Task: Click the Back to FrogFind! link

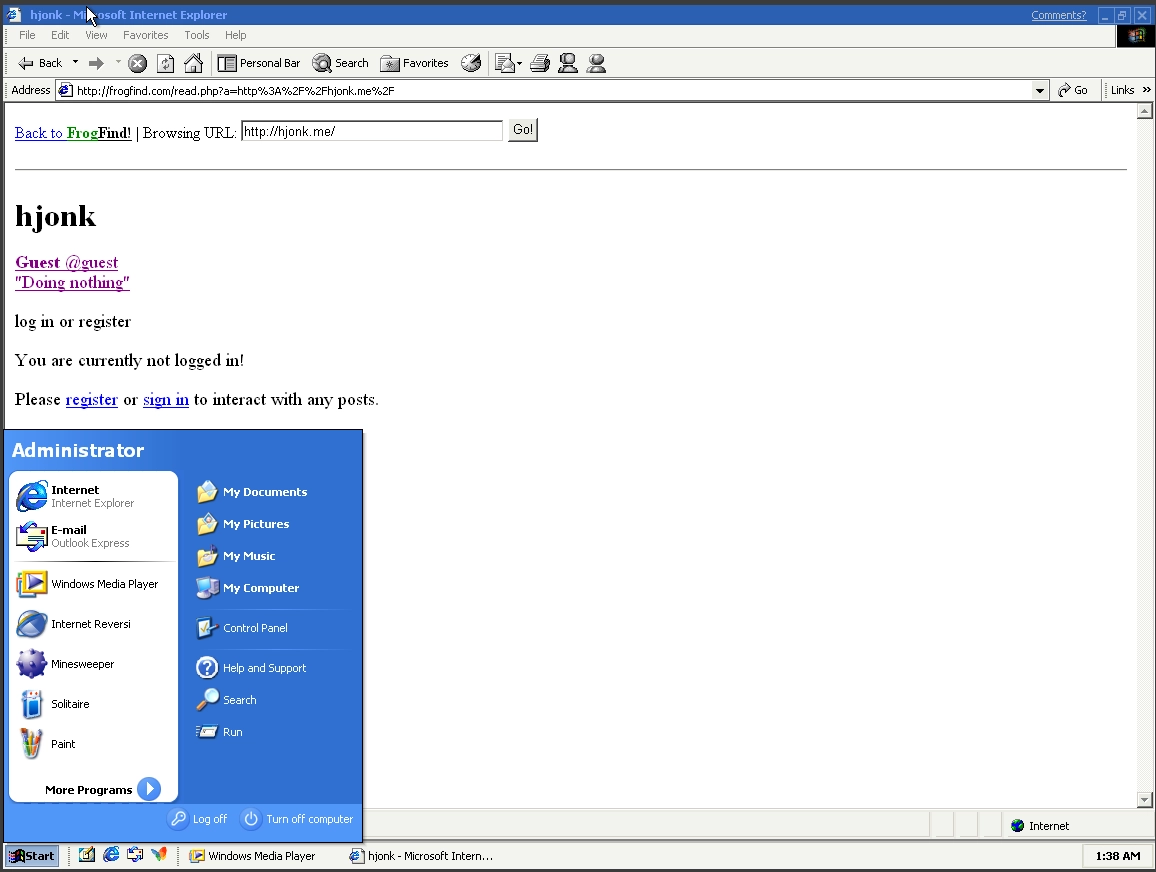Action: coord(73,133)
